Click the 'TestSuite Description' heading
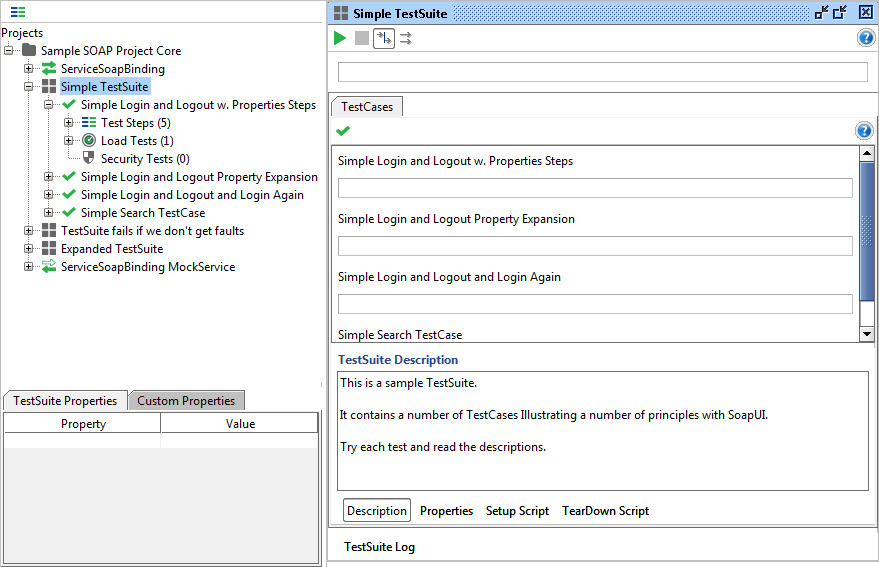 point(398,359)
